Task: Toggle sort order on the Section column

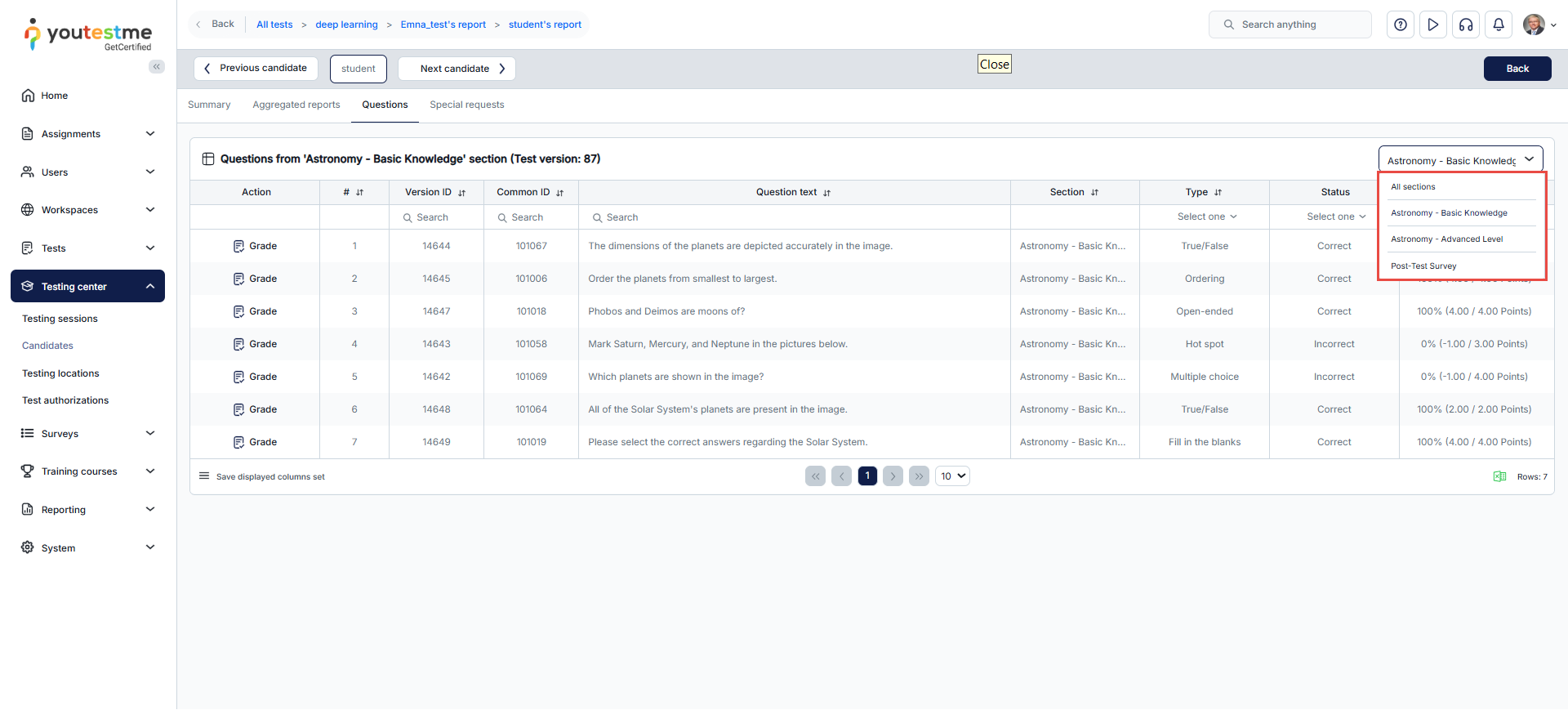Action: pyautogui.click(x=1094, y=193)
